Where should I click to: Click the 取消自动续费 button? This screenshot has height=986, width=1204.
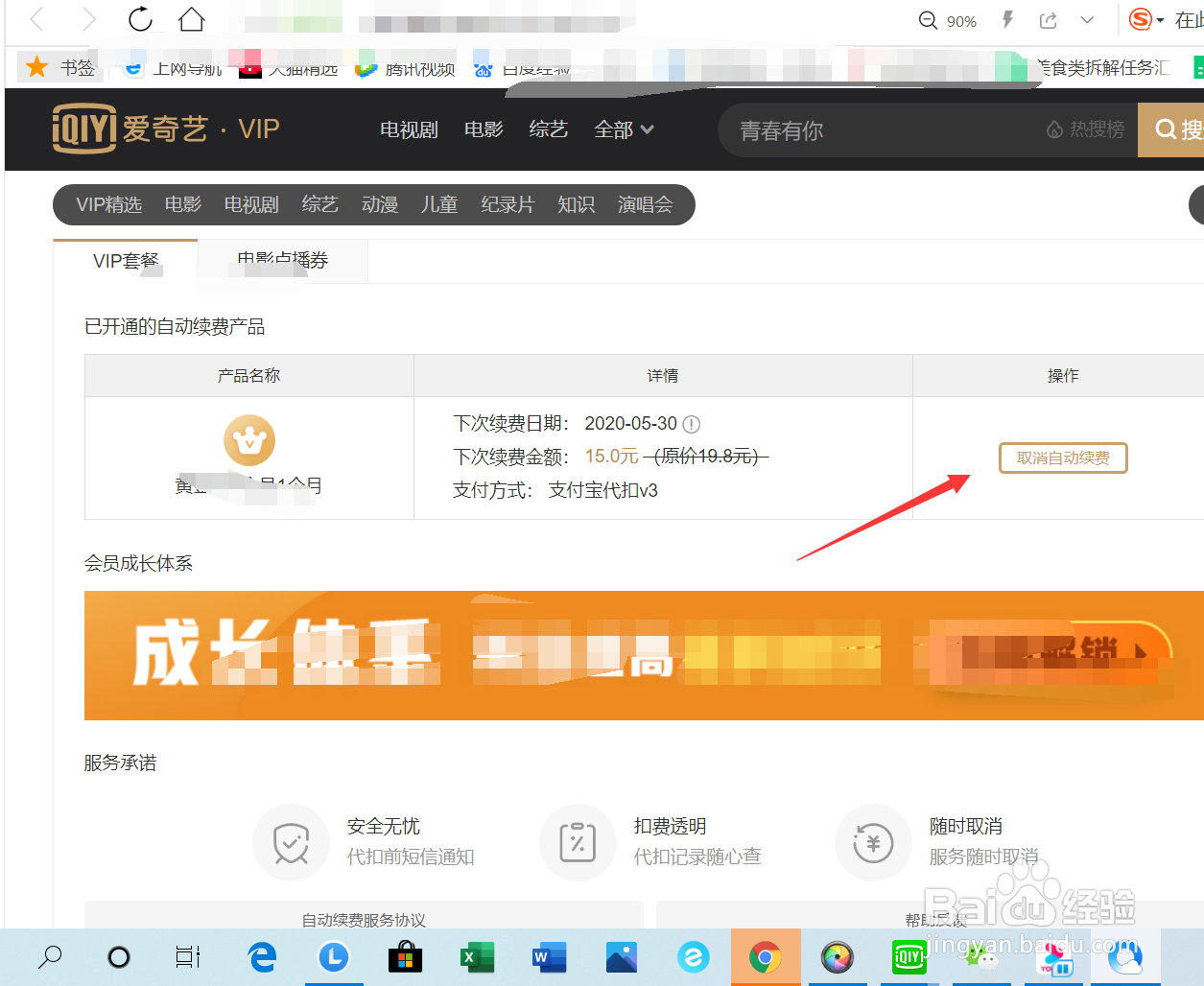(x=1063, y=458)
